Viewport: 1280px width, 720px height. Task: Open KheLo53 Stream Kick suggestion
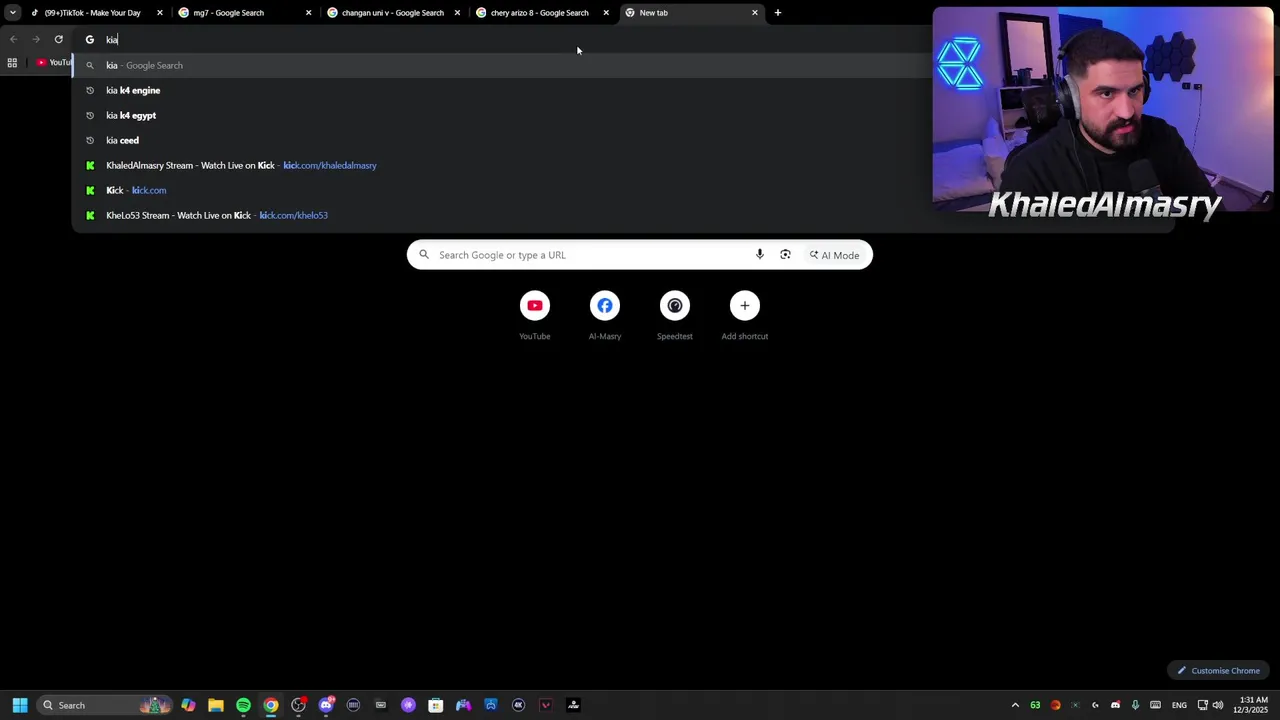pos(622,215)
